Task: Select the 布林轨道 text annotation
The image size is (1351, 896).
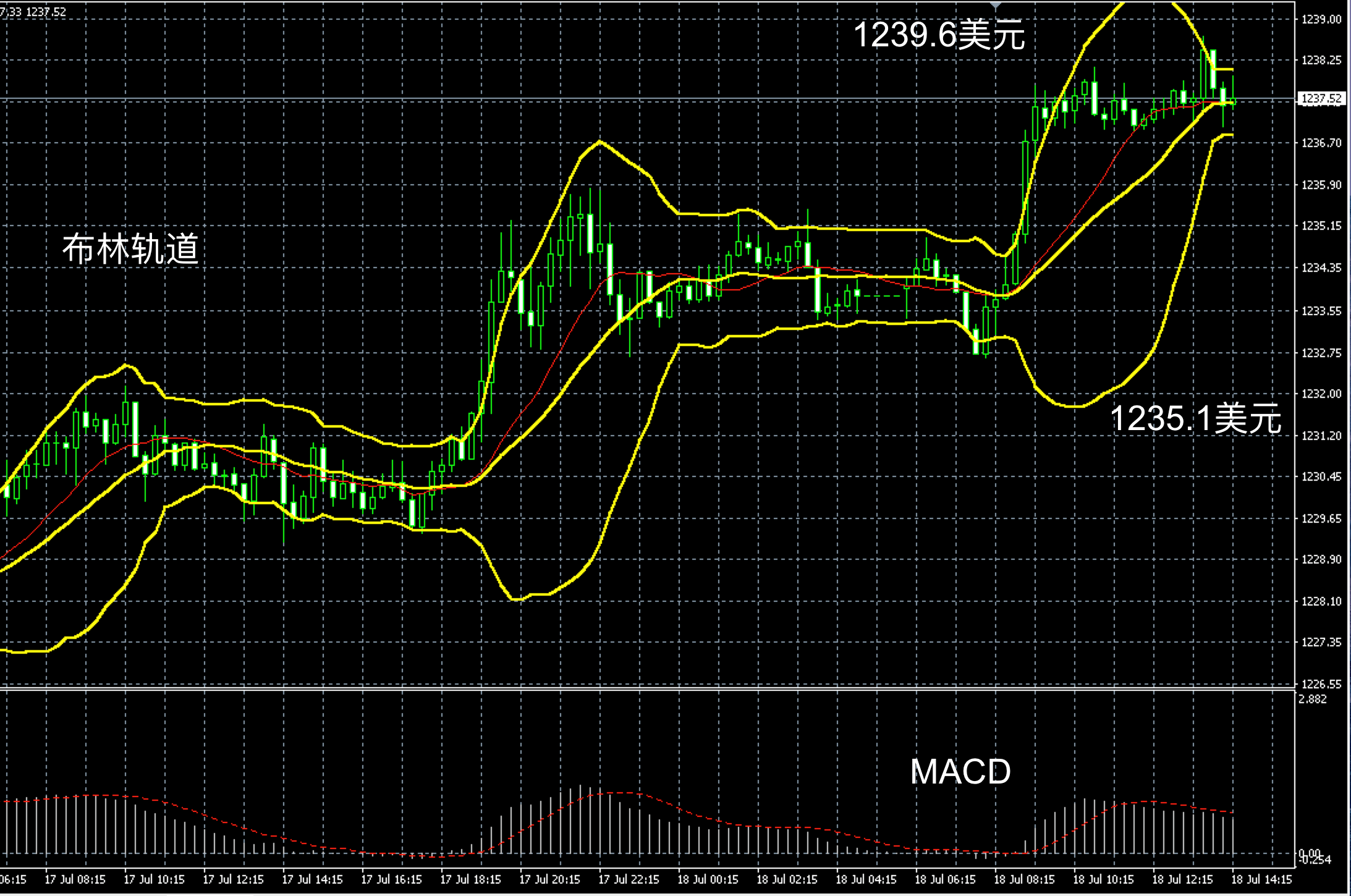Action: point(130,250)
